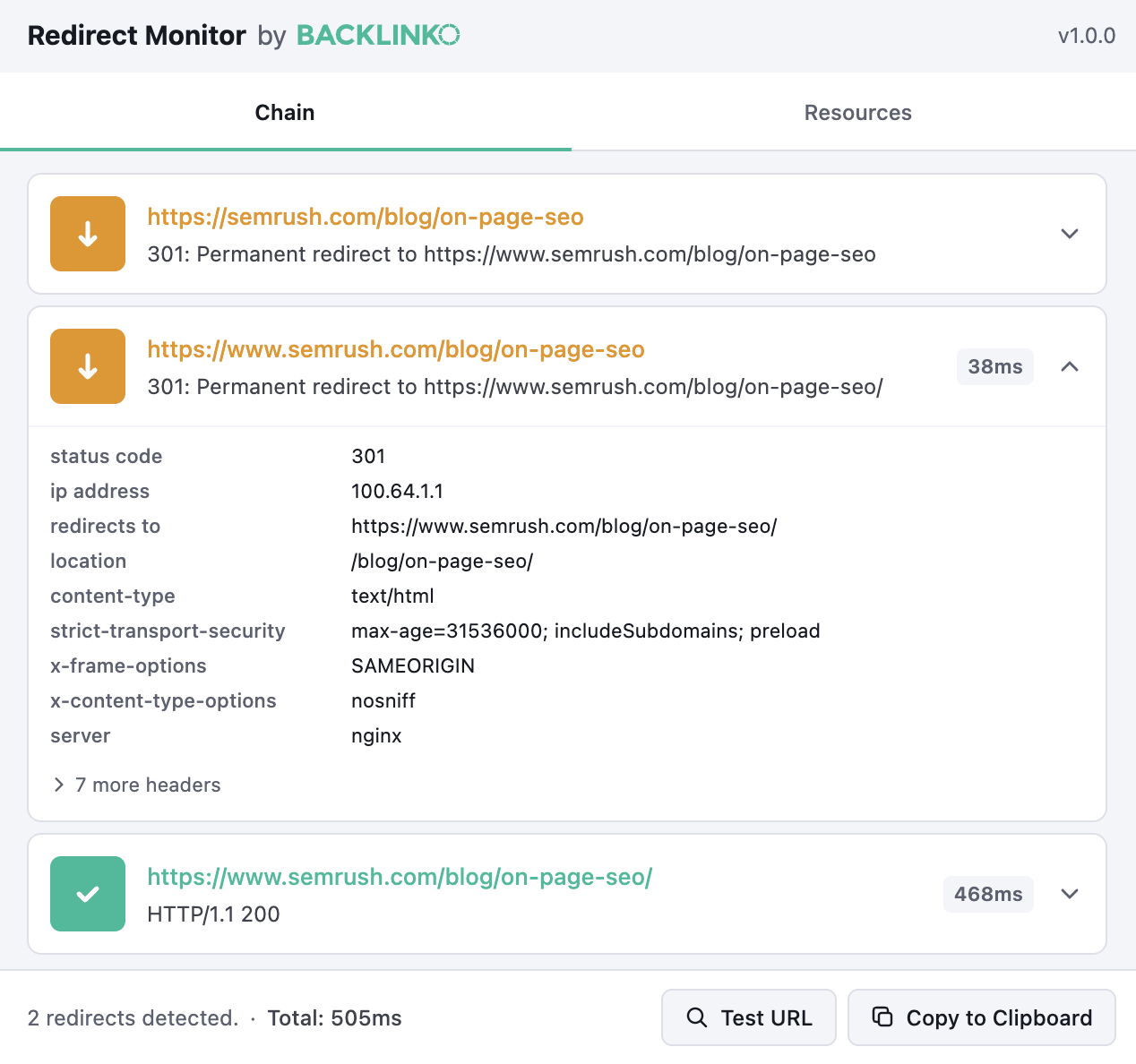Expand the 468ms HTTP/1.1 200 entry chevron
Screen dimensions: 1136x1064
(1070, 894)
